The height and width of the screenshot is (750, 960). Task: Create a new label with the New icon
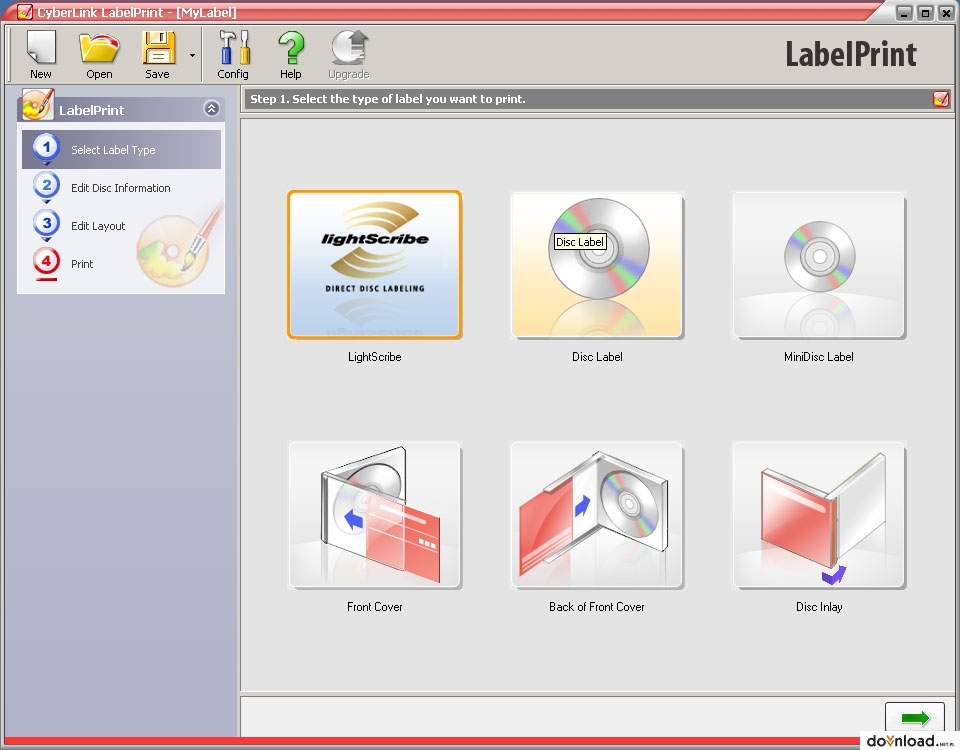click(41, 55)
